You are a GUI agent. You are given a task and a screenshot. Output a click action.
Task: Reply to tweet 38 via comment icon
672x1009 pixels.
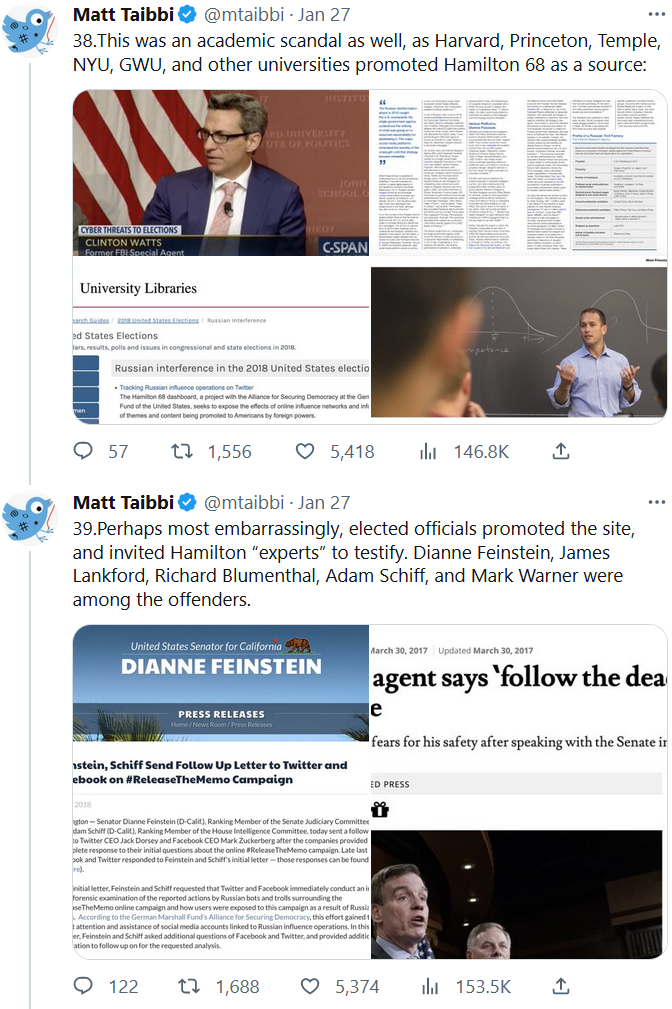coord(83,450)
